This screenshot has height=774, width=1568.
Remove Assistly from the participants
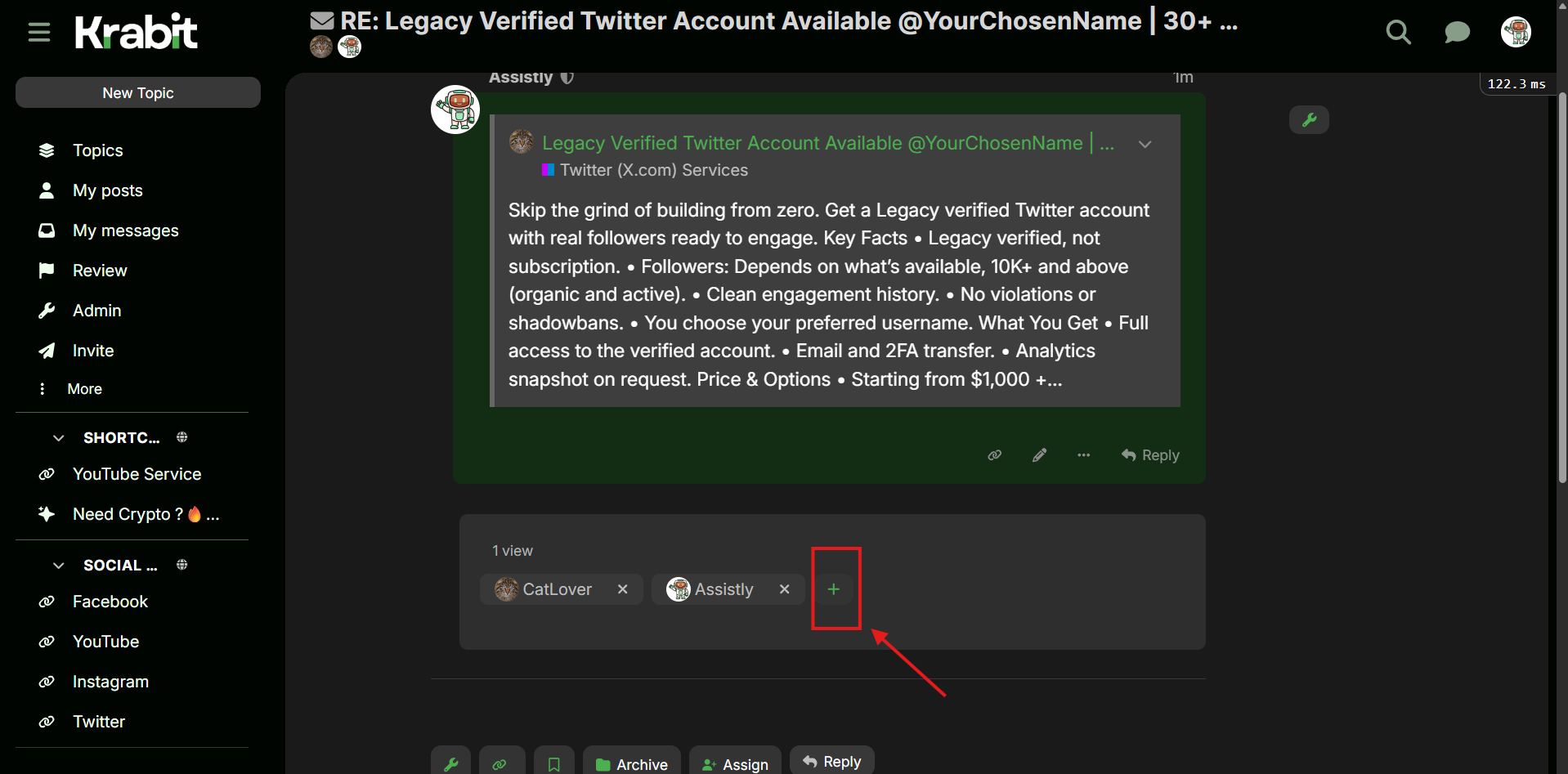click(x=785, y=589)
